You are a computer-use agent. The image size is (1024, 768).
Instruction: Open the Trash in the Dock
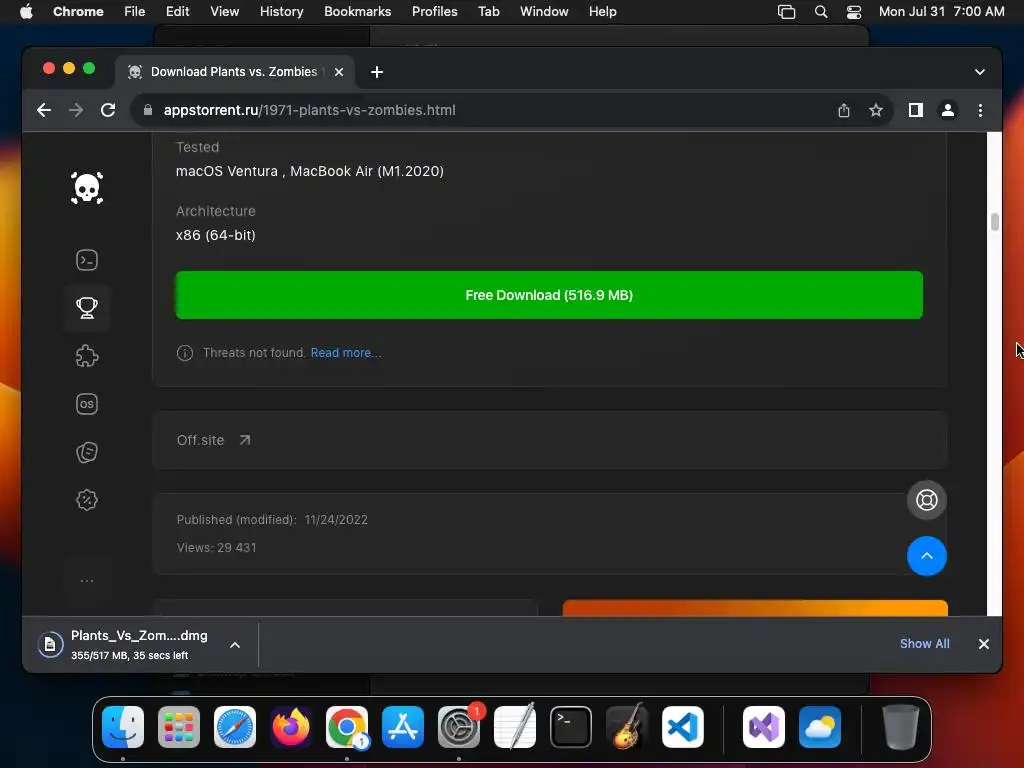(x=901, y=727)
